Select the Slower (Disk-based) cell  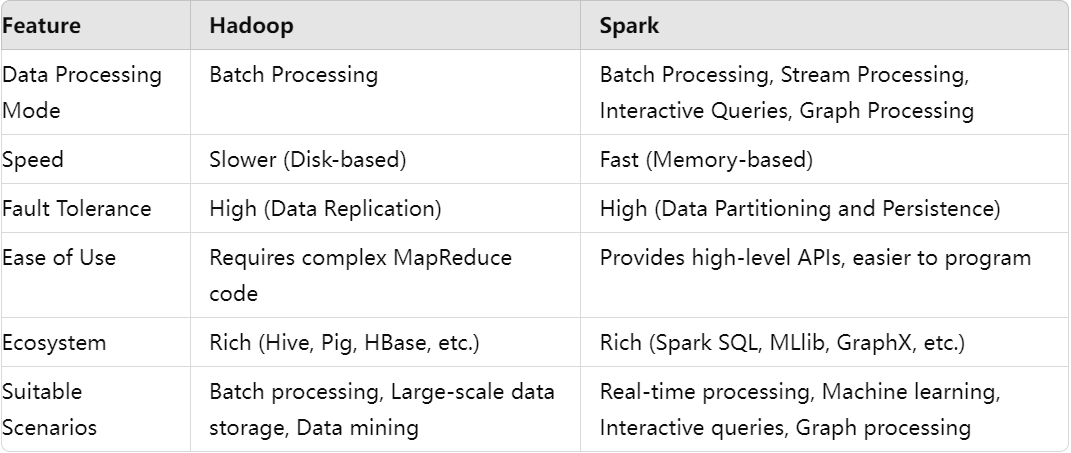pyautogui.click(x=308, y=160)
